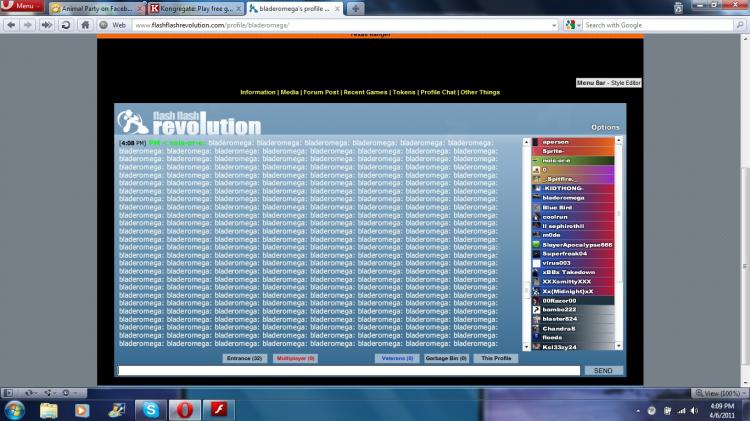Close the bladeromega's profile tab
Viewport: 750px width, 421px height.
click(x=337, y=9)
